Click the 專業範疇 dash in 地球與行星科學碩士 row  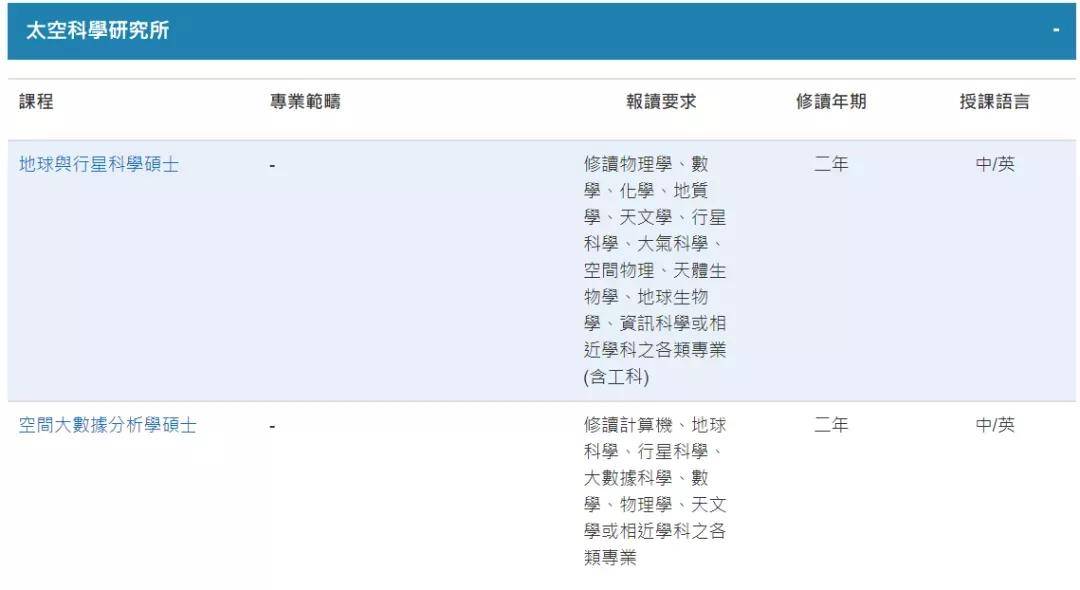pyautogui.click(x=272, y=165)
